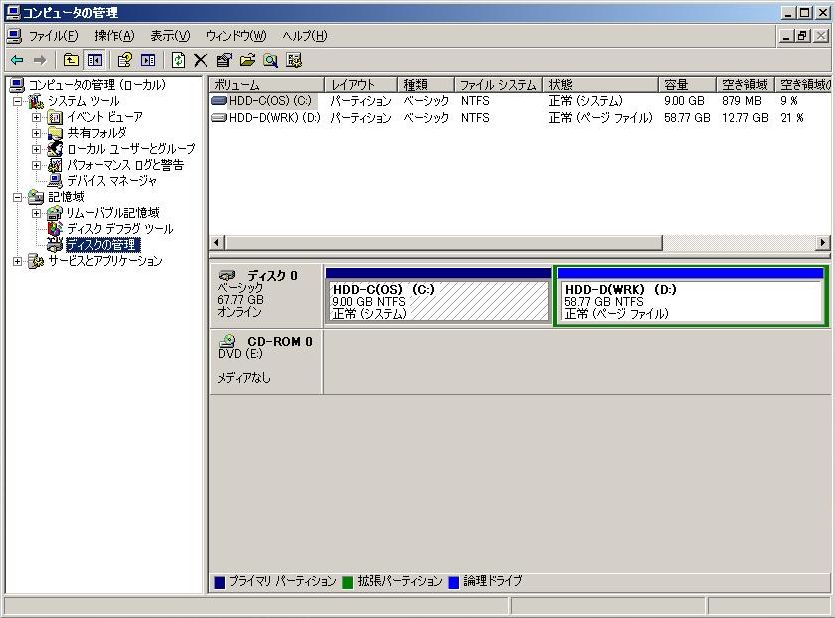Select the HDD-C(OS) partition block in Disk 0
The image size is (835, 618).
(438, 295)
